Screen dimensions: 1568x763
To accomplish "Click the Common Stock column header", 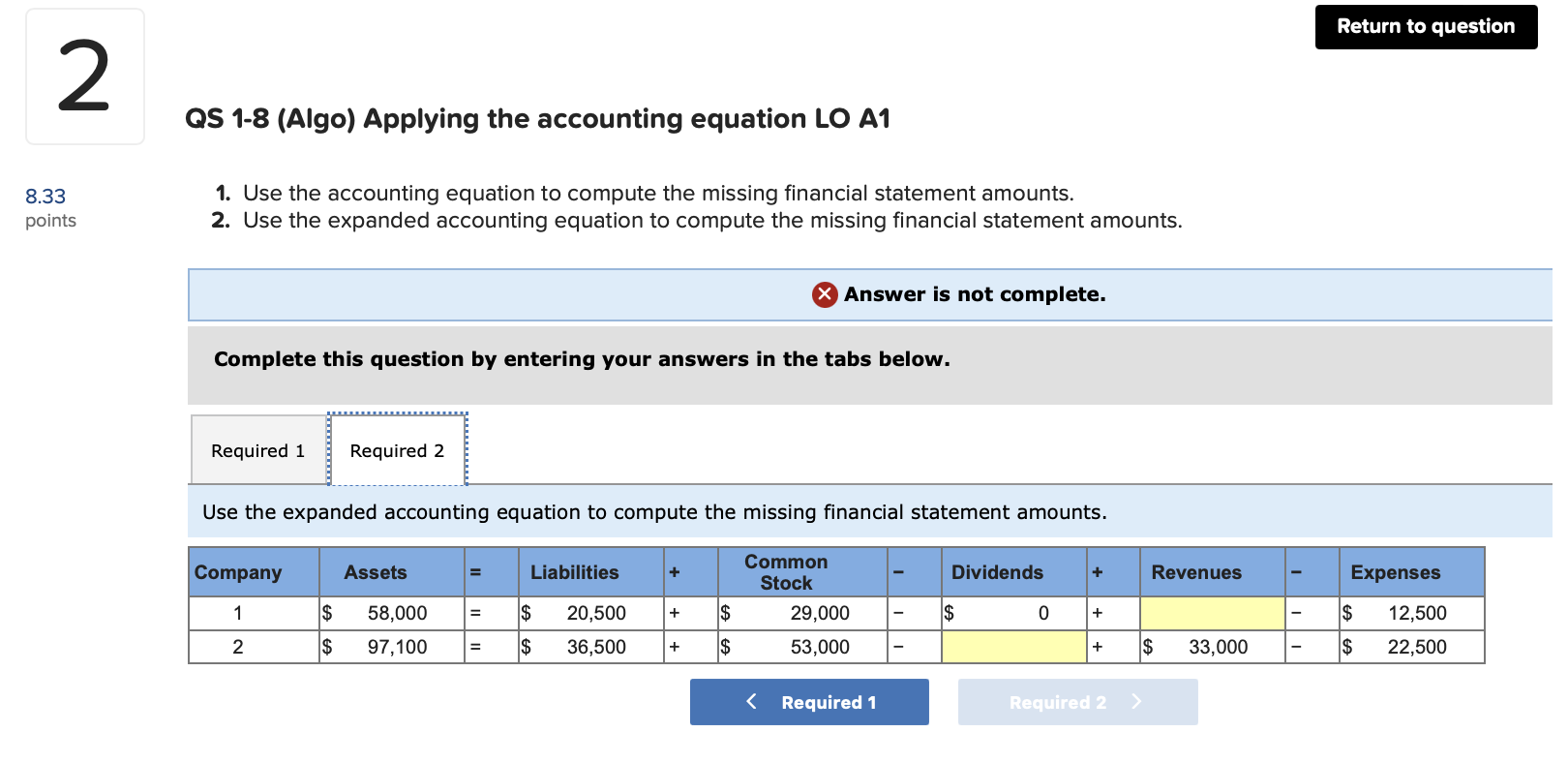I will tap(786, 571).
